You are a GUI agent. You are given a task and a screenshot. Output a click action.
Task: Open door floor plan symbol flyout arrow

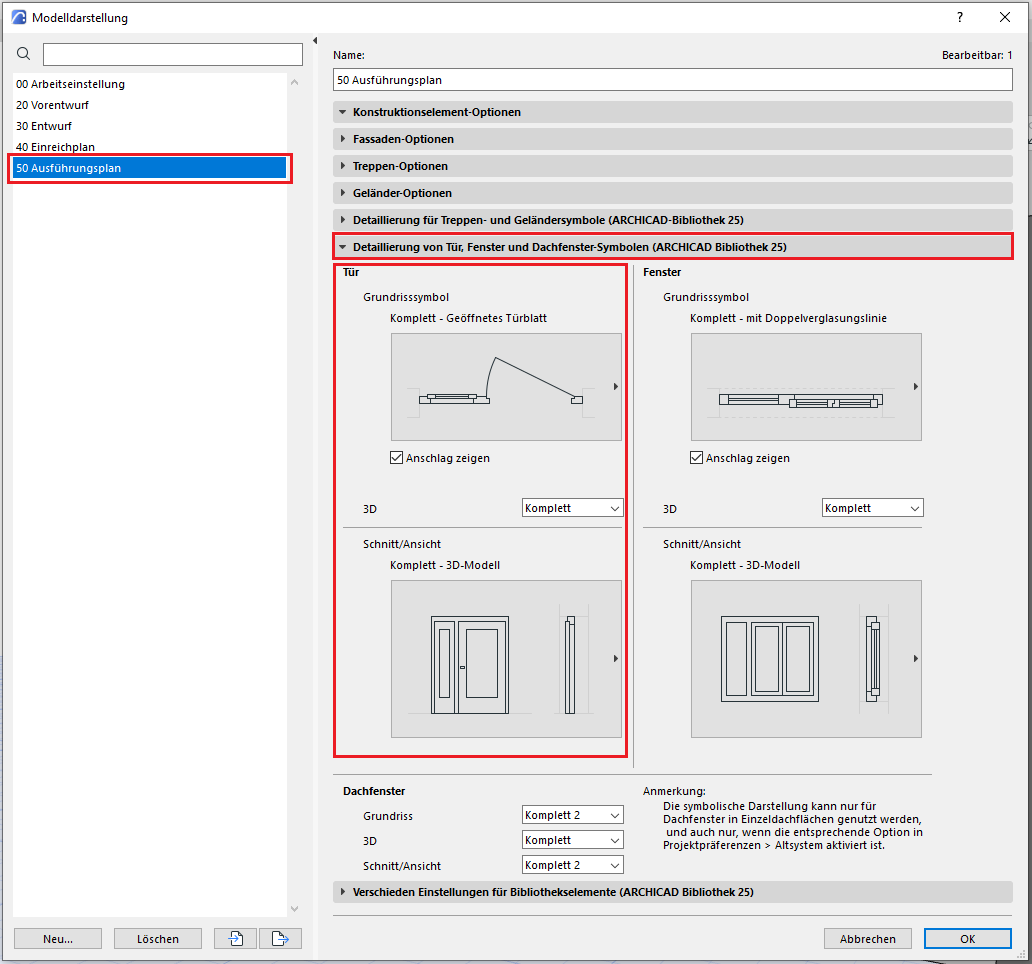click(x=615, y=387)
